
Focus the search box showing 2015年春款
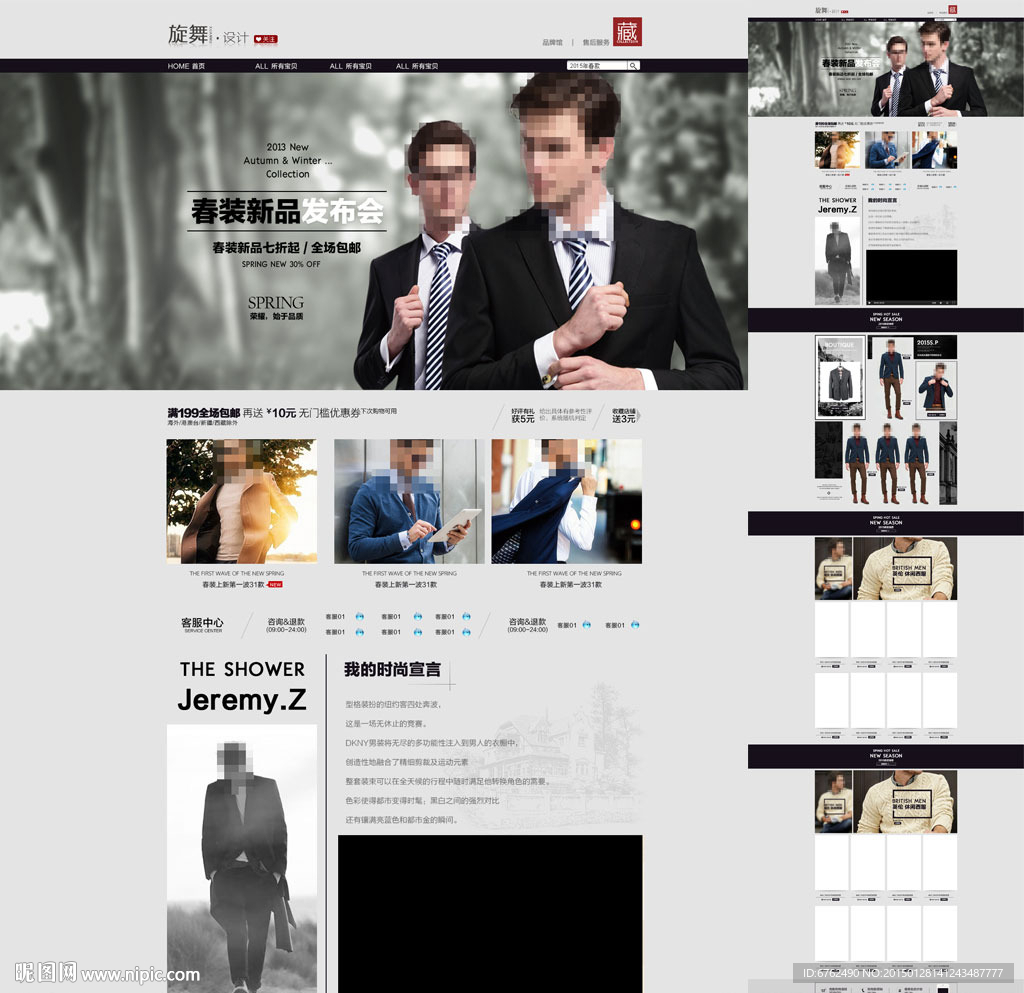point(596,66)
